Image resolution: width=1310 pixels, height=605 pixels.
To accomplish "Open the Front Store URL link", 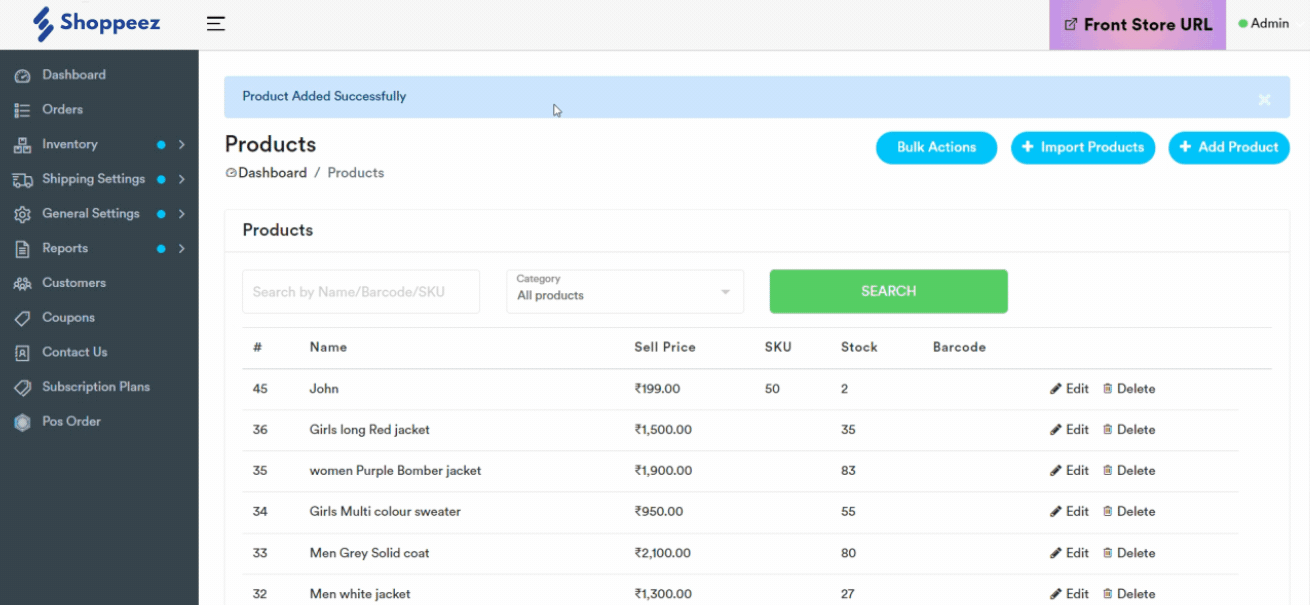I will coord(1137,25).
